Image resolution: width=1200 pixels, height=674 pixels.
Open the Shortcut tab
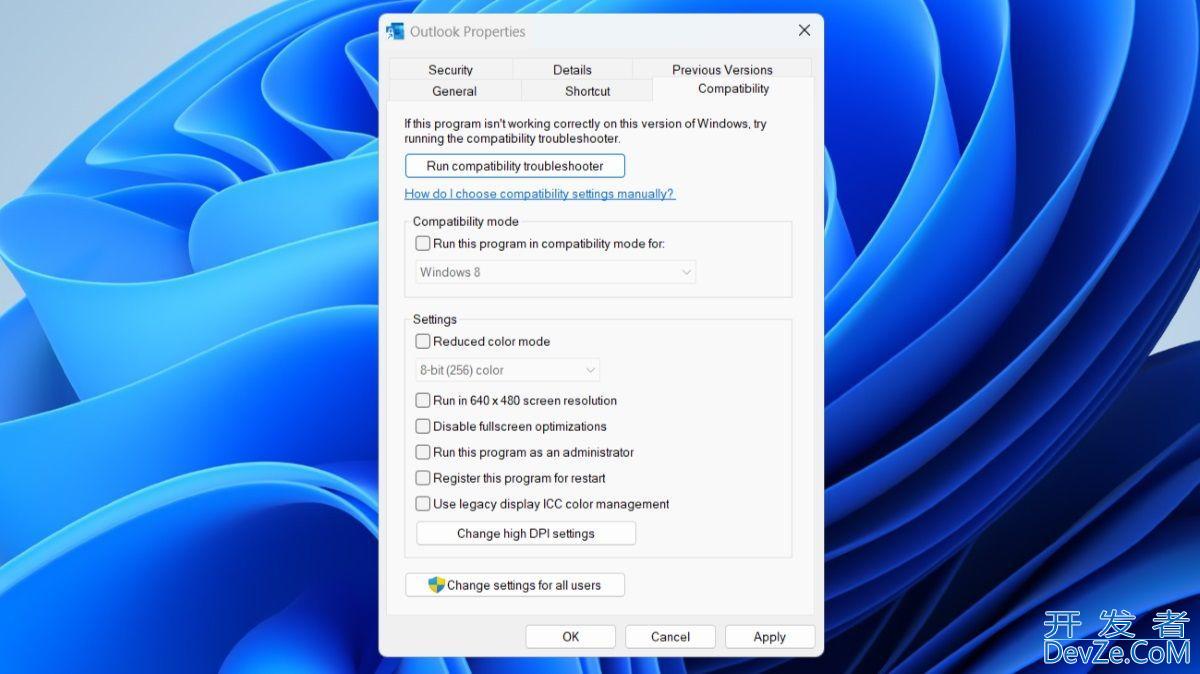tap(587, 91)
